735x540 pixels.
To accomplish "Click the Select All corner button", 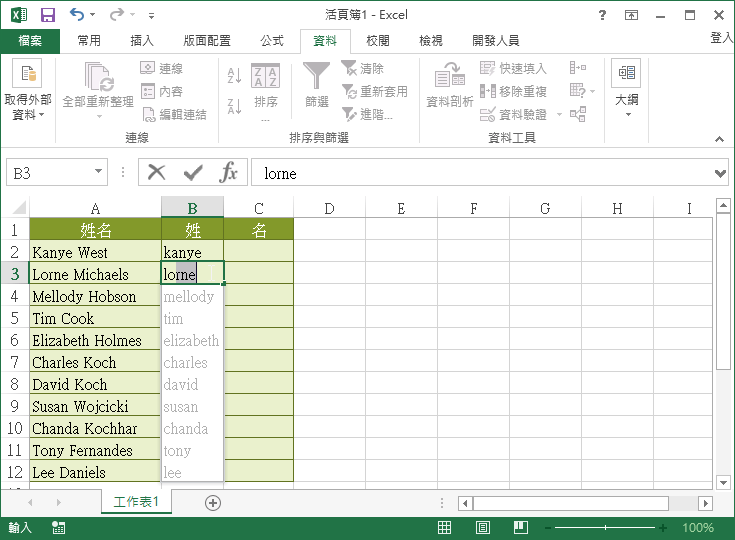I will [x=19, y=207].
